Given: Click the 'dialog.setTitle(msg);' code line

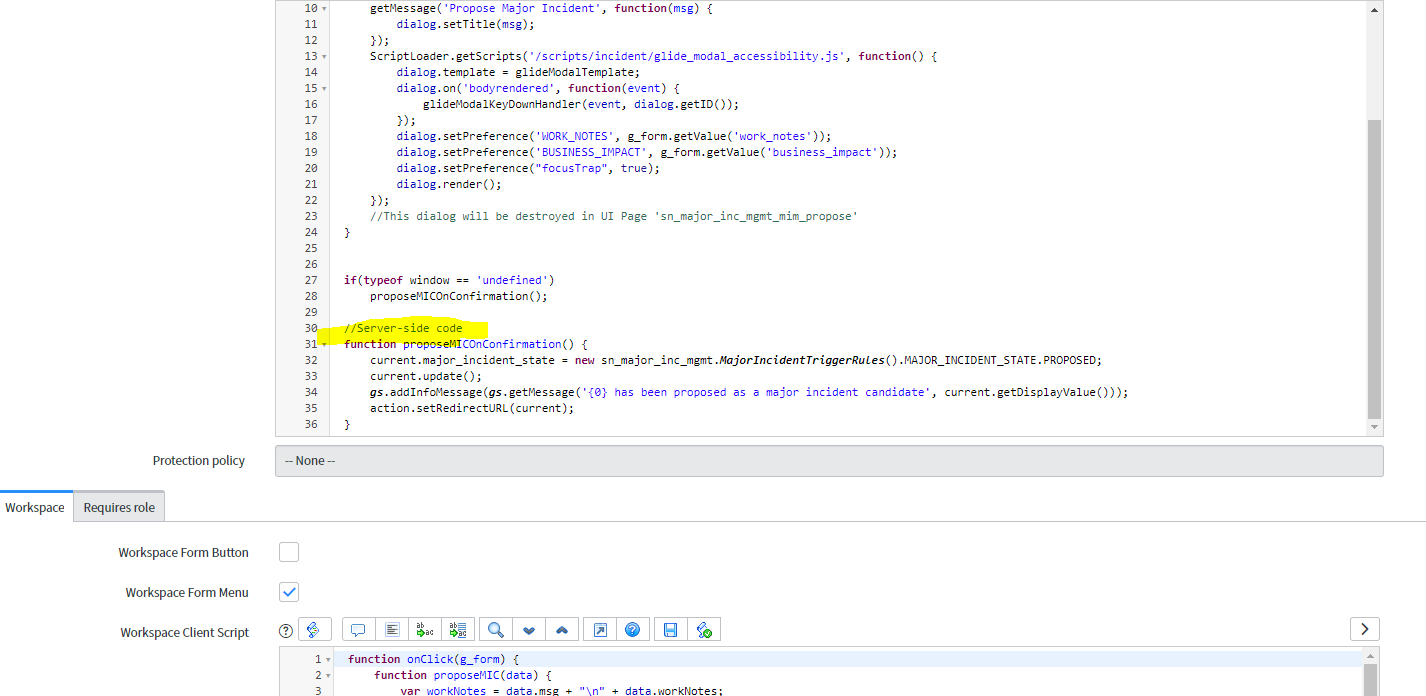Looking at the screenshot, I should pyautogui.click(x=465, y=24).
